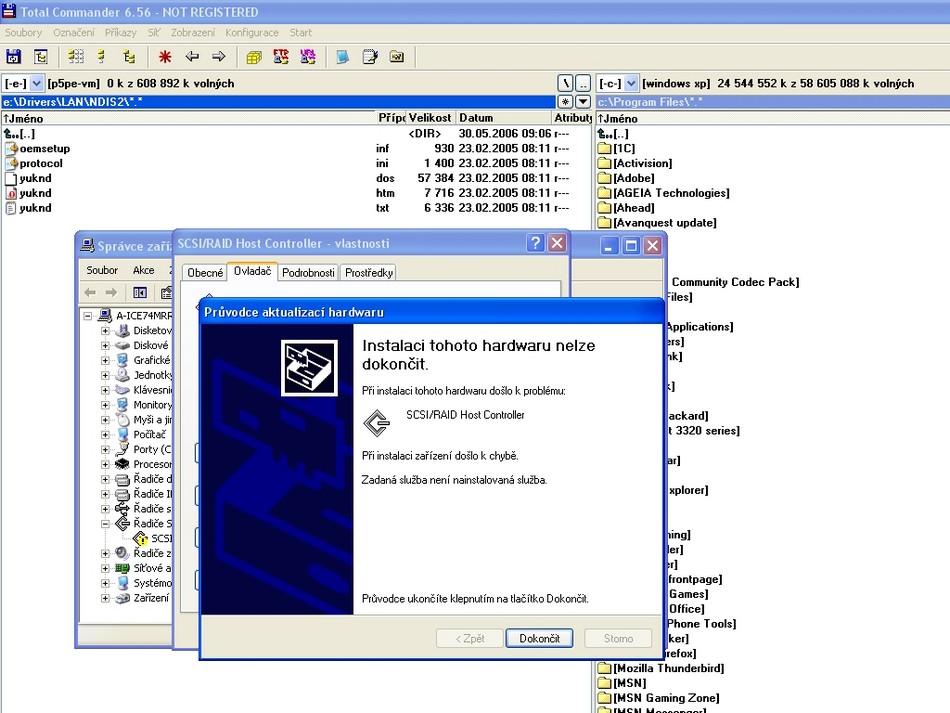Switch to the Obecné tab
950x713 pixels.
[205, 272]
